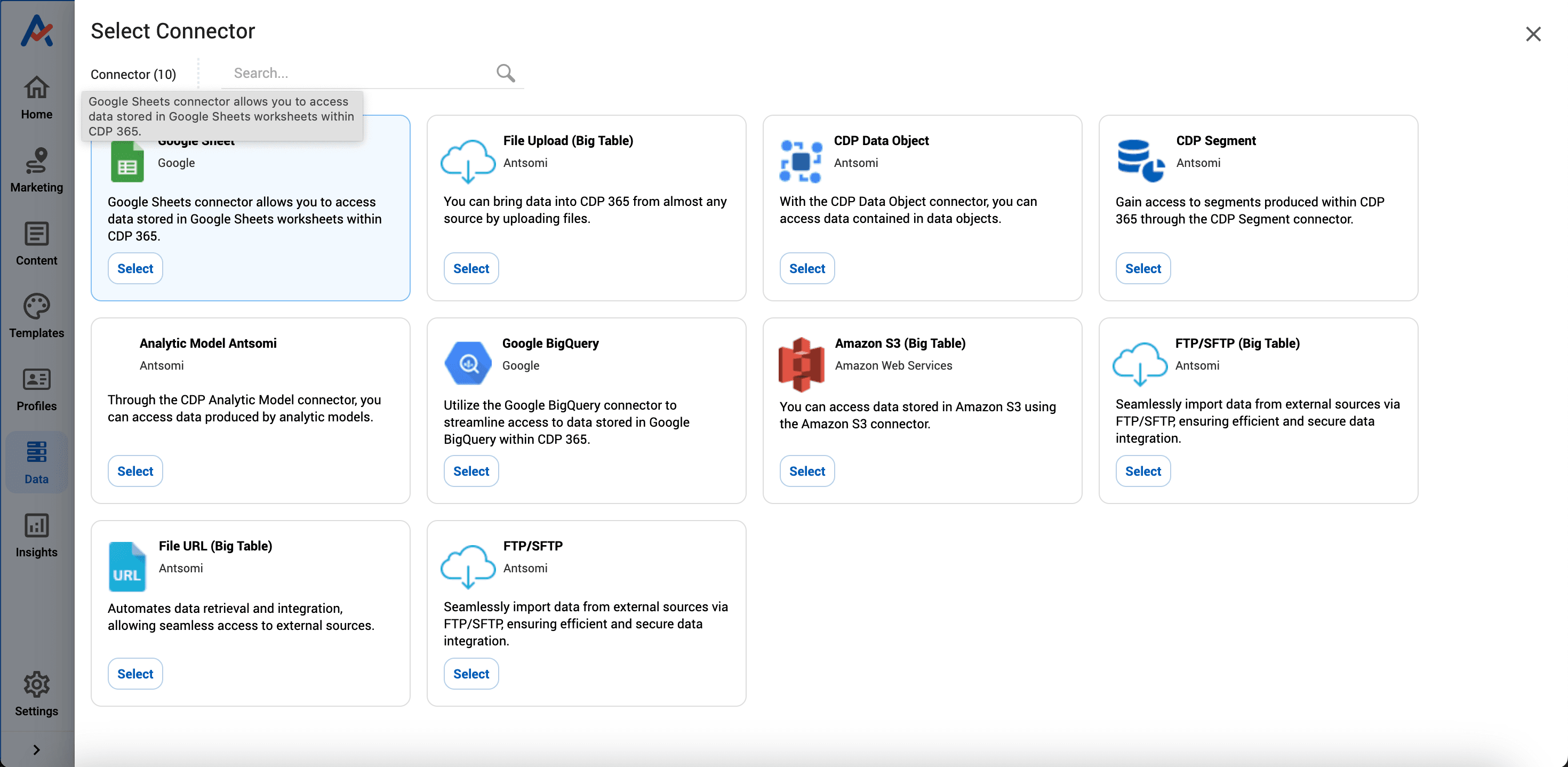Select the Amazon S3 (Big Table) connector
Image resolution: width=1568 pixels, height=767 pixels.
[806, 471]
